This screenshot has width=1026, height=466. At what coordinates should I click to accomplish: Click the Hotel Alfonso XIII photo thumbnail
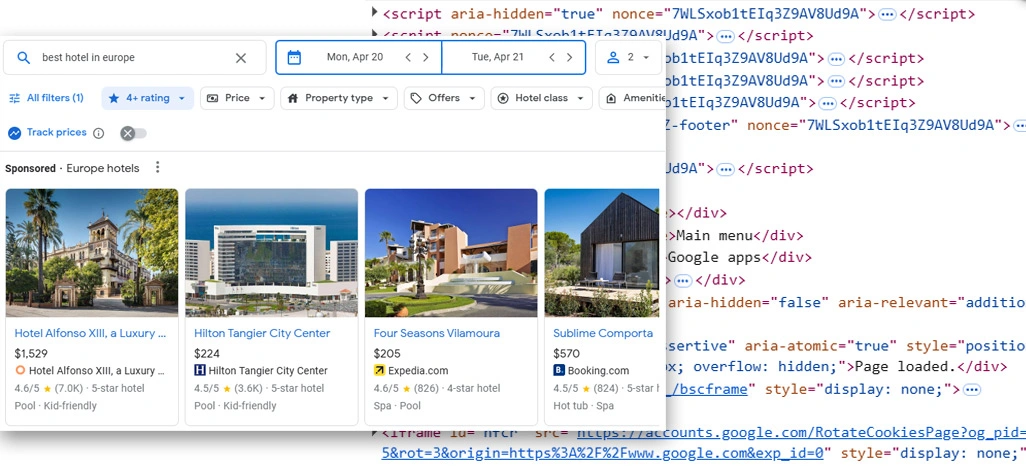92,253
